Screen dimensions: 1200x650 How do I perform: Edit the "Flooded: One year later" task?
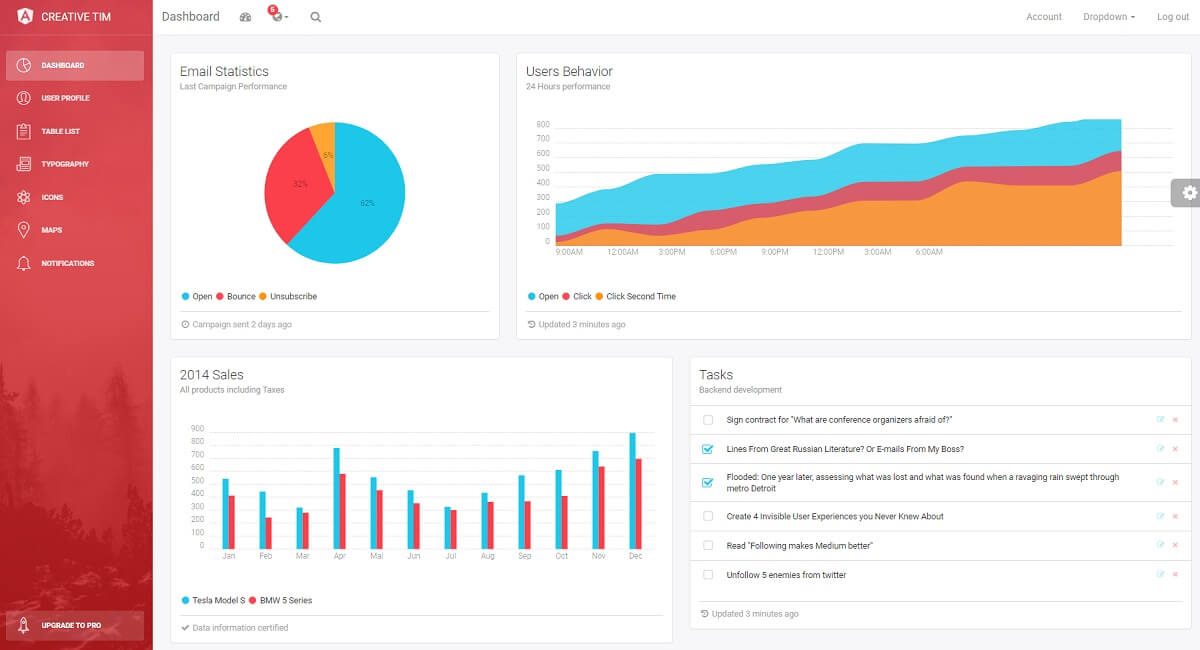[1160, 482]
